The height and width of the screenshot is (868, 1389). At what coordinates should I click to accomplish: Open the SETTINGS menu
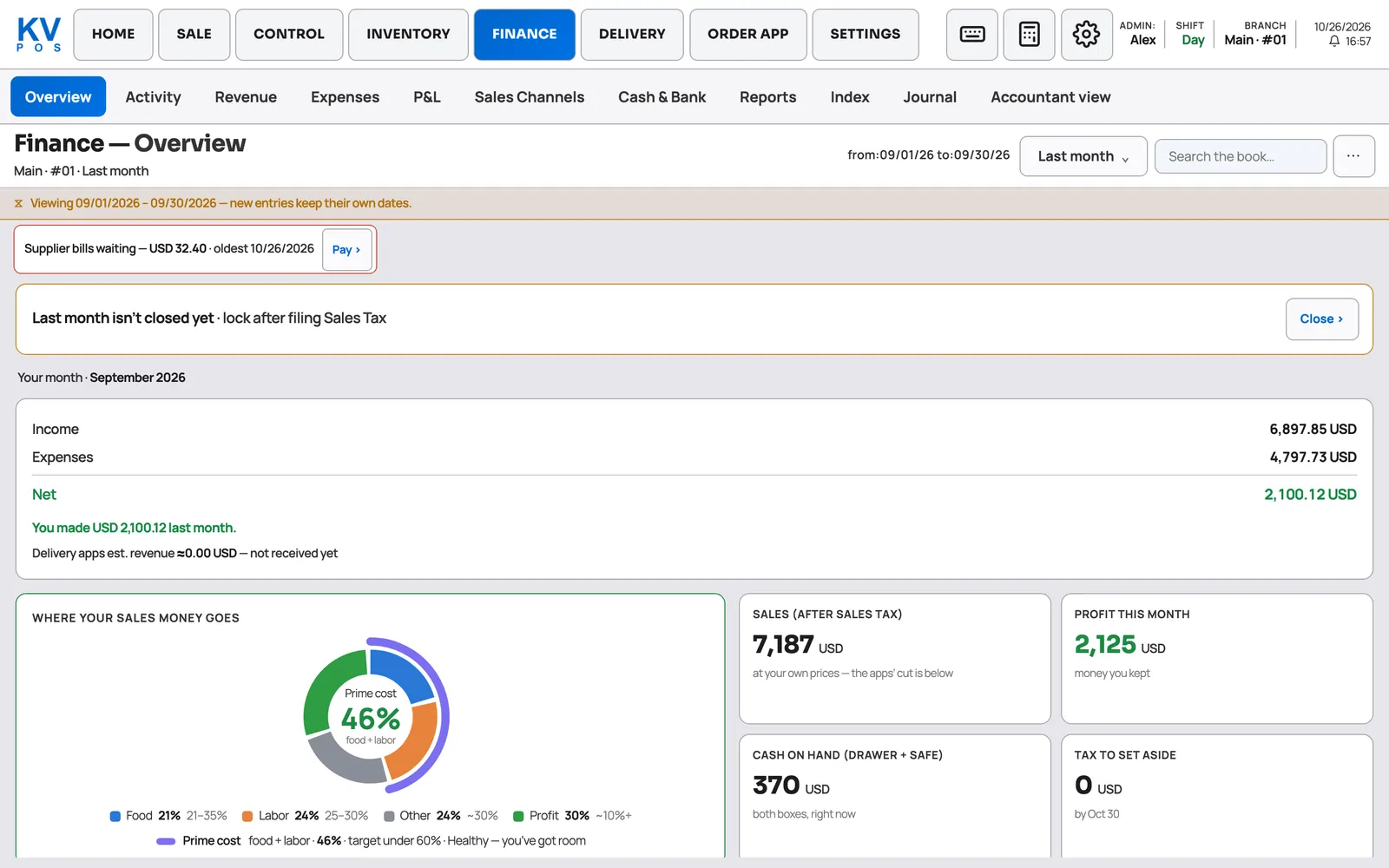pos(865,35)
